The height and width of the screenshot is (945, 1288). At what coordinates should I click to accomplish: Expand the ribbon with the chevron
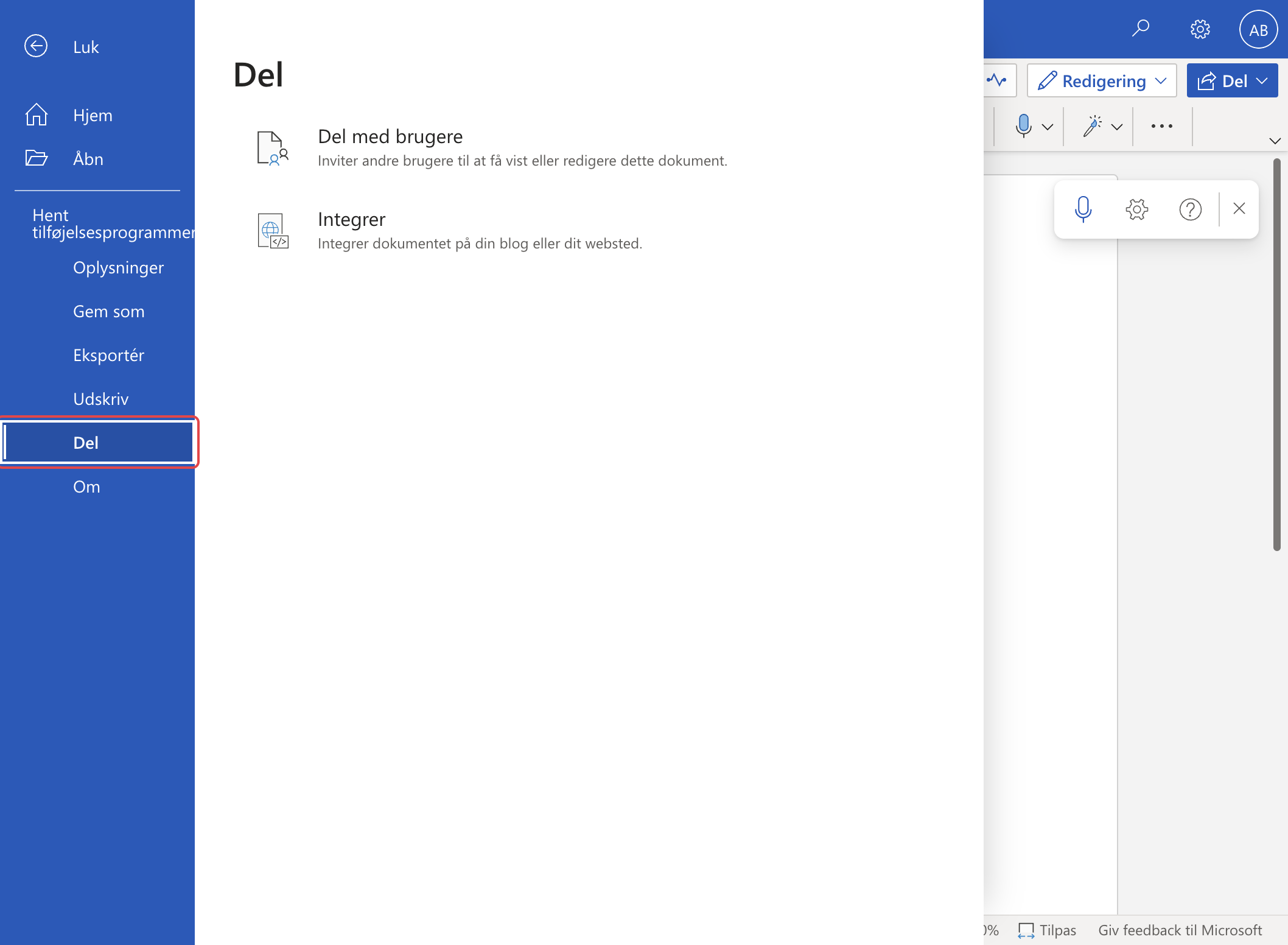click(x=1275, y=141)
